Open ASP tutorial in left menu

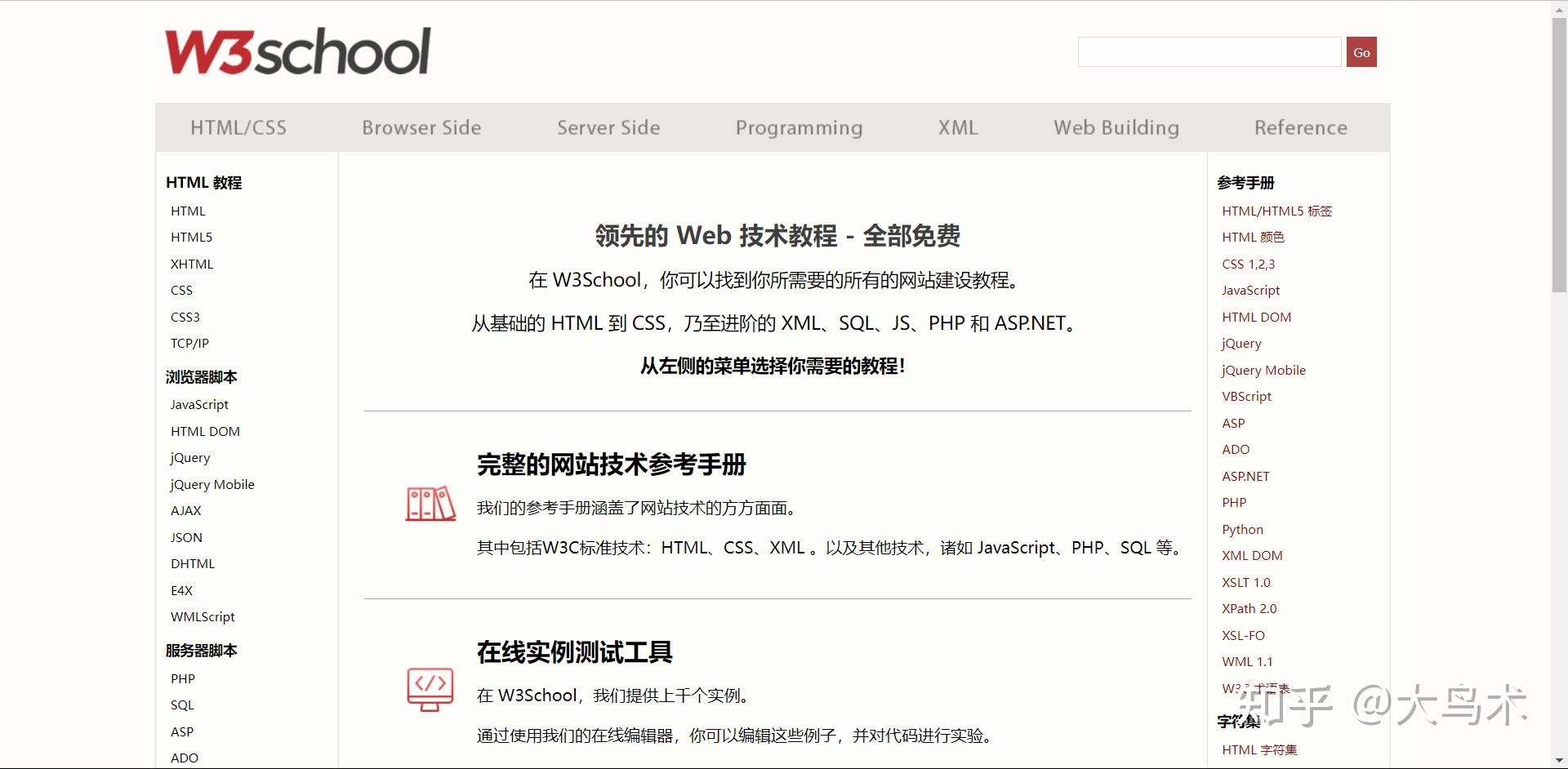pos(182,731)
